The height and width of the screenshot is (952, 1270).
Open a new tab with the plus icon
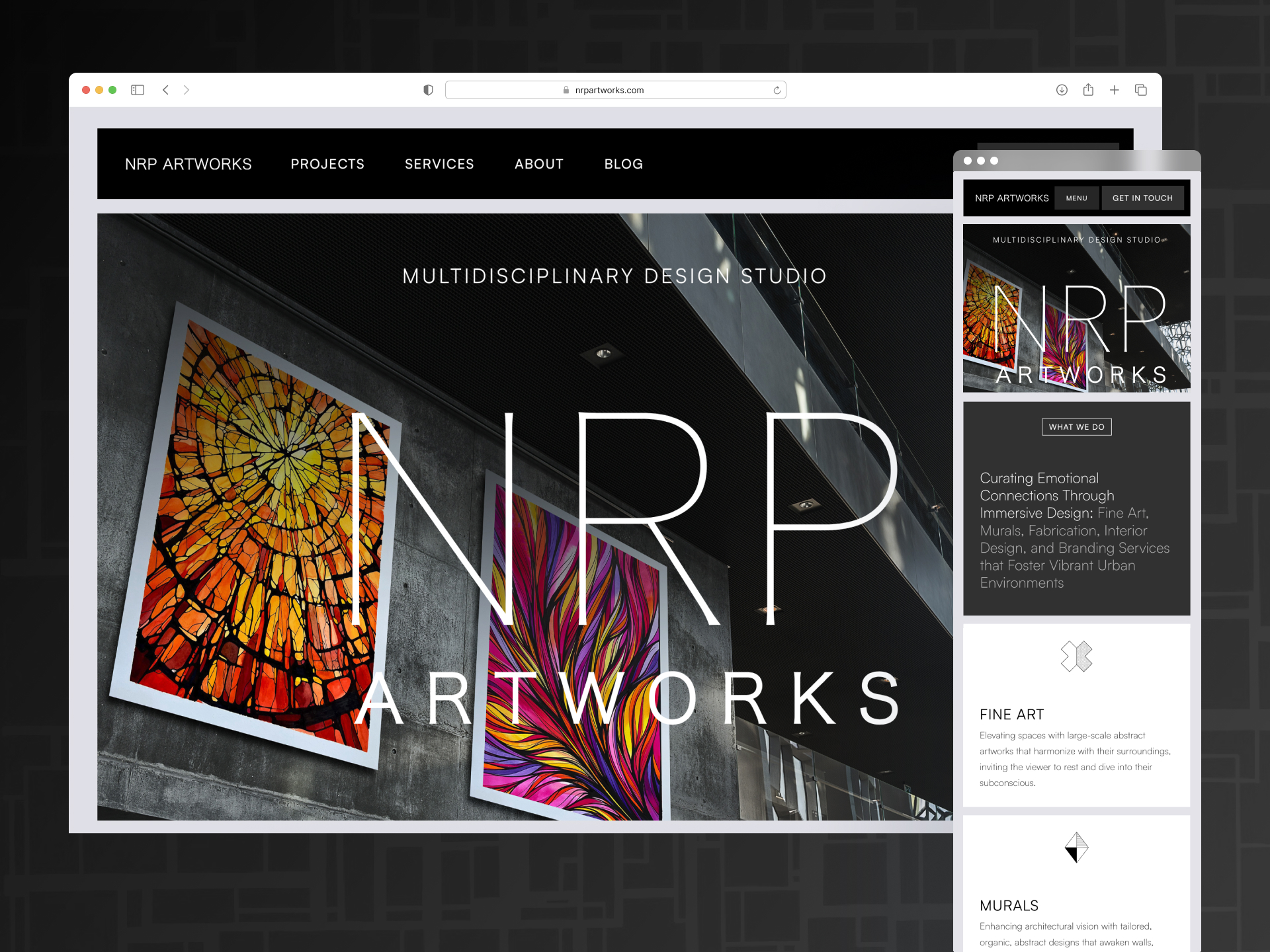tap(1115, 89)
